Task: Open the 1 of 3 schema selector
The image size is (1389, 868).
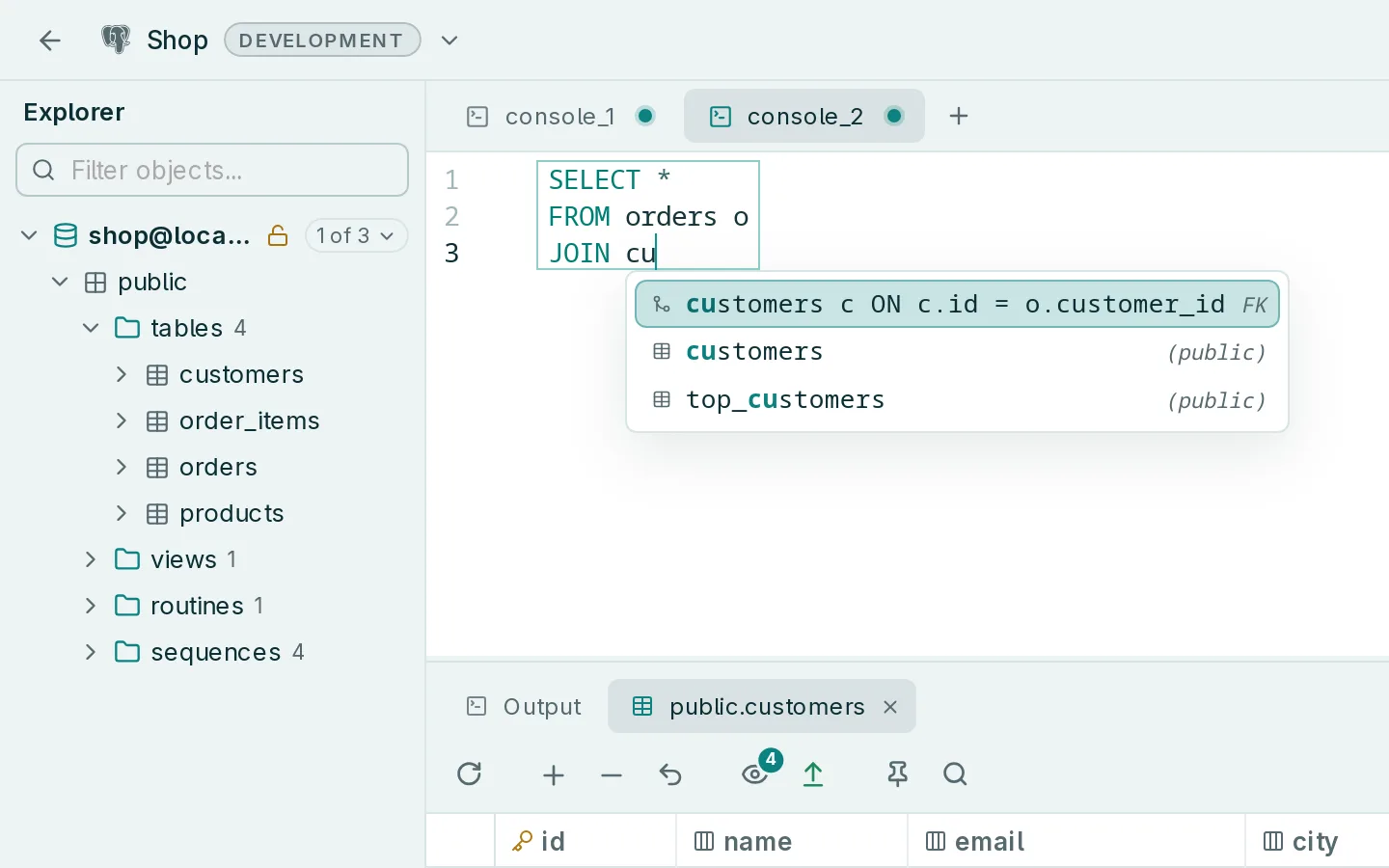Action: click(x=356, y=235)
